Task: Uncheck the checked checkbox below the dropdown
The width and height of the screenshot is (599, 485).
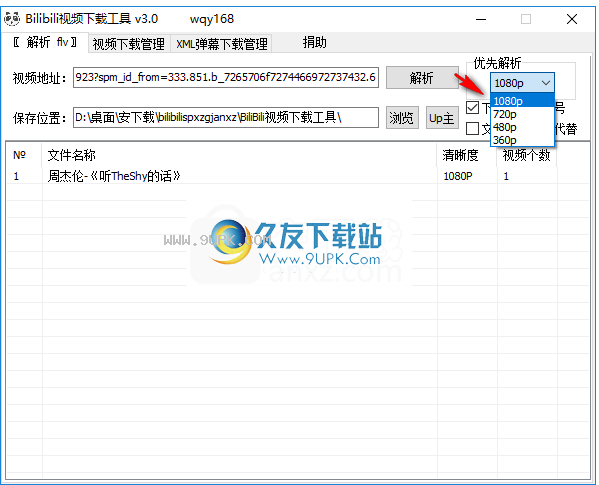Action: tap(473, 108)
